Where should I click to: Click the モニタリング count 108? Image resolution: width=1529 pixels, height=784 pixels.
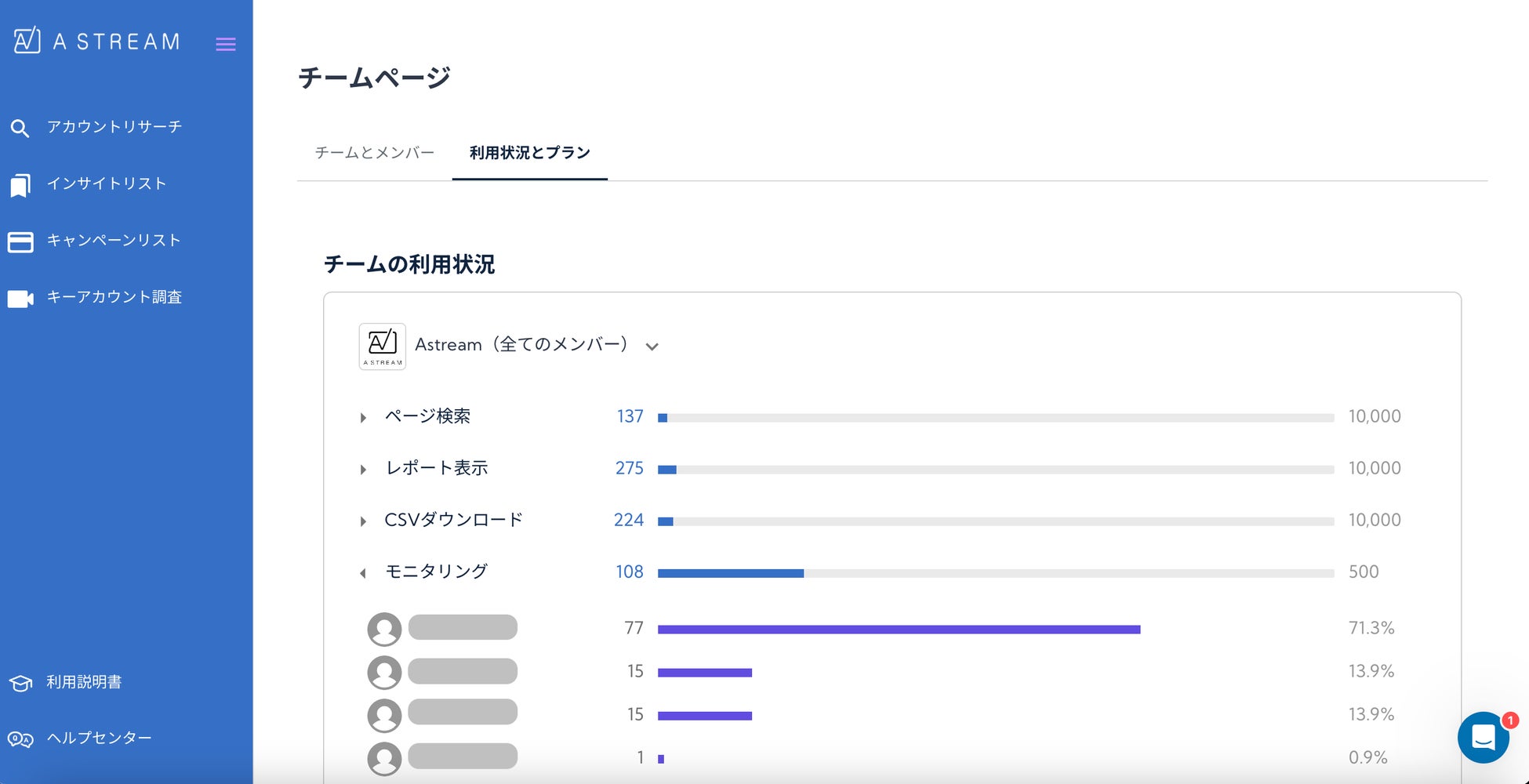(630, 572)
